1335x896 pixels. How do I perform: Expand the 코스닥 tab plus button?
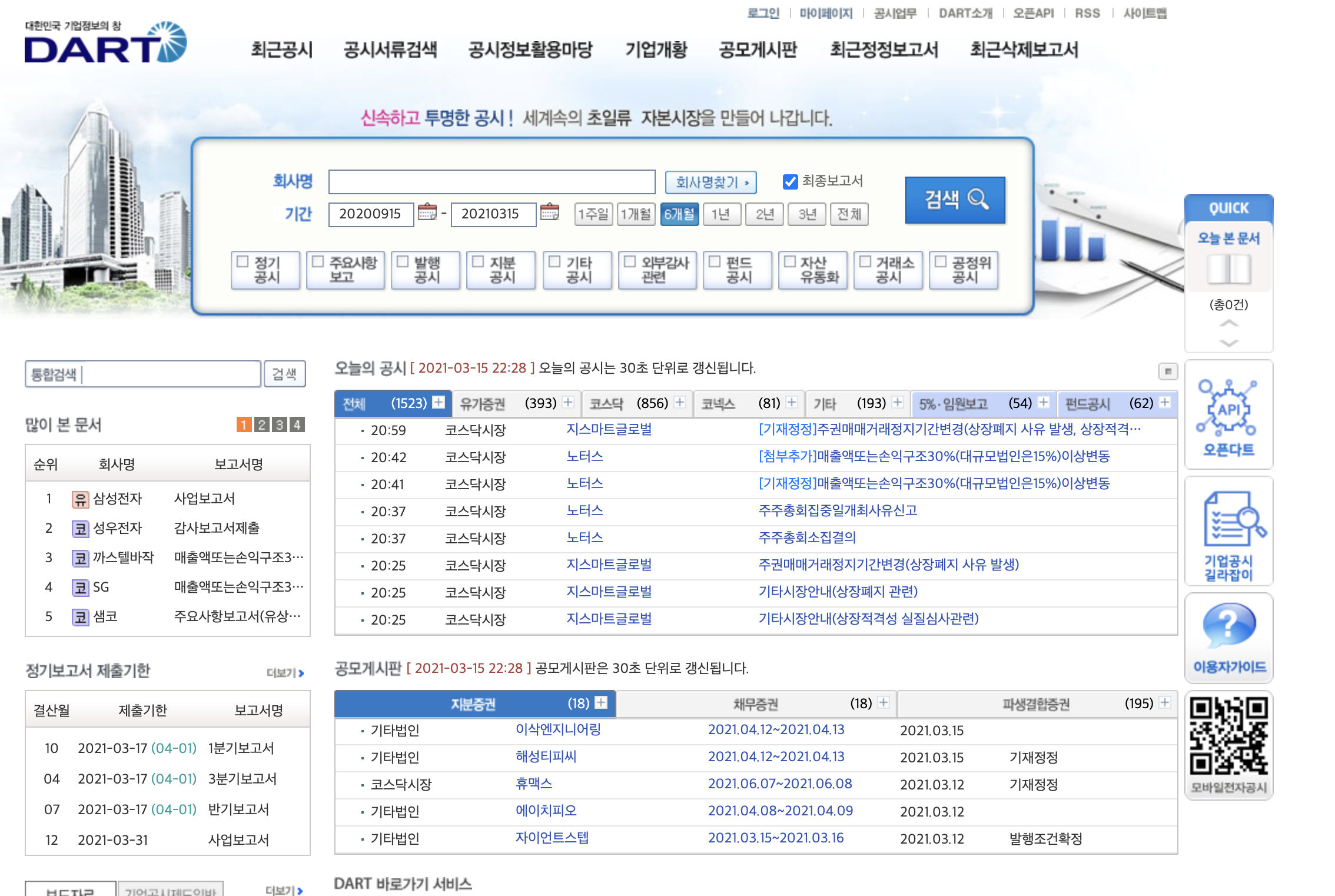click(x=680, y=403)
